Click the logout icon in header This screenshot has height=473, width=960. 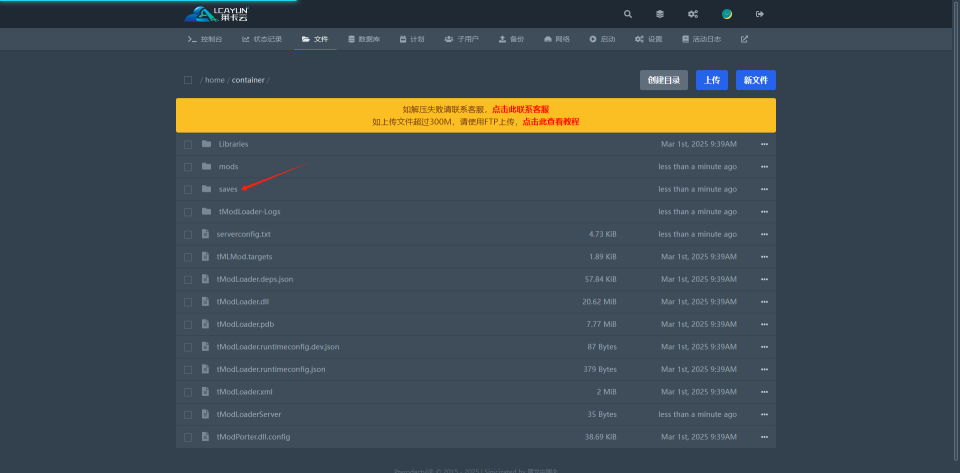(760, 14)
